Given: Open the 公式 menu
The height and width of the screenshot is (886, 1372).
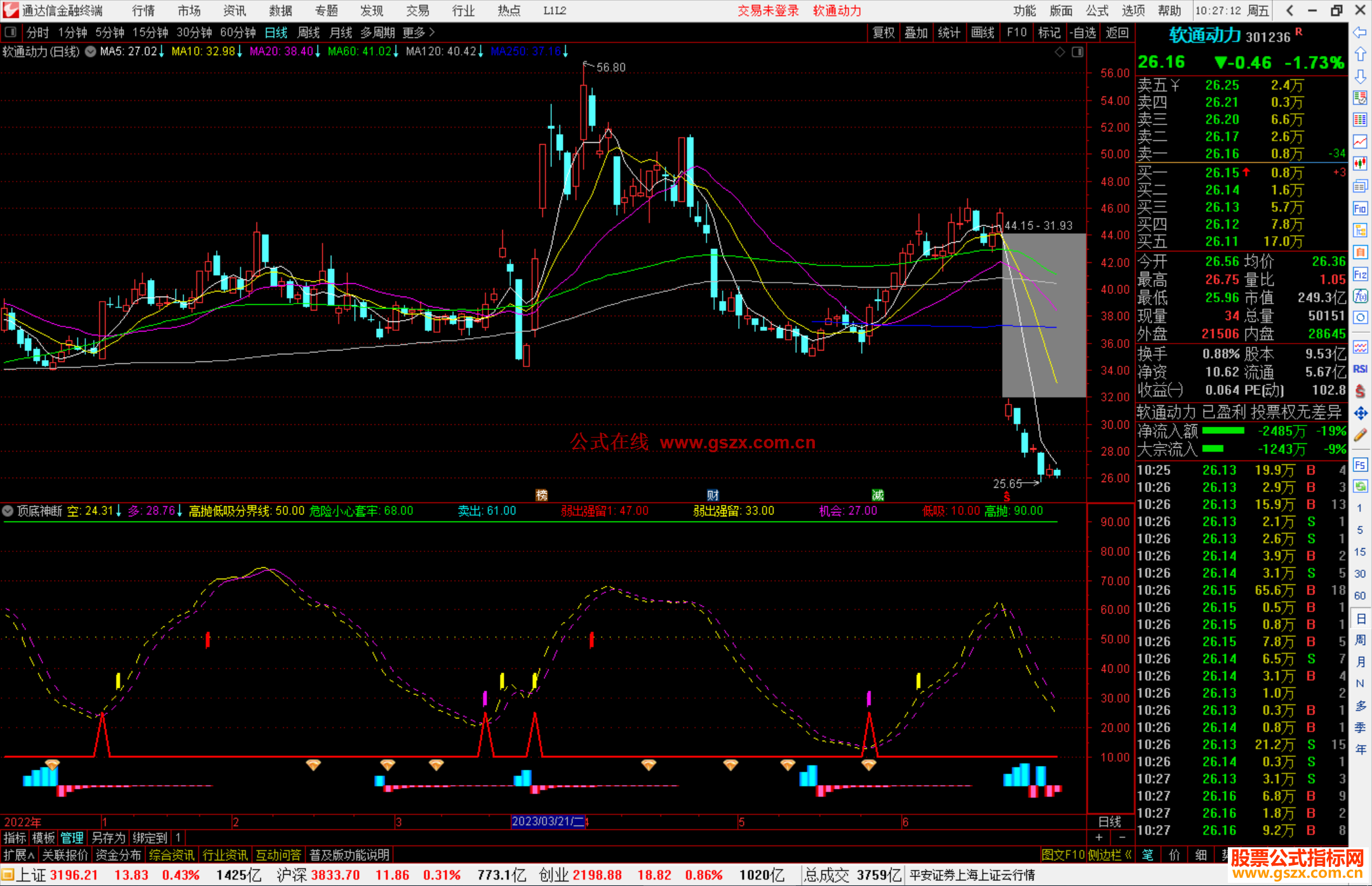Looking at the screenshot, I should pos(1097,11).
